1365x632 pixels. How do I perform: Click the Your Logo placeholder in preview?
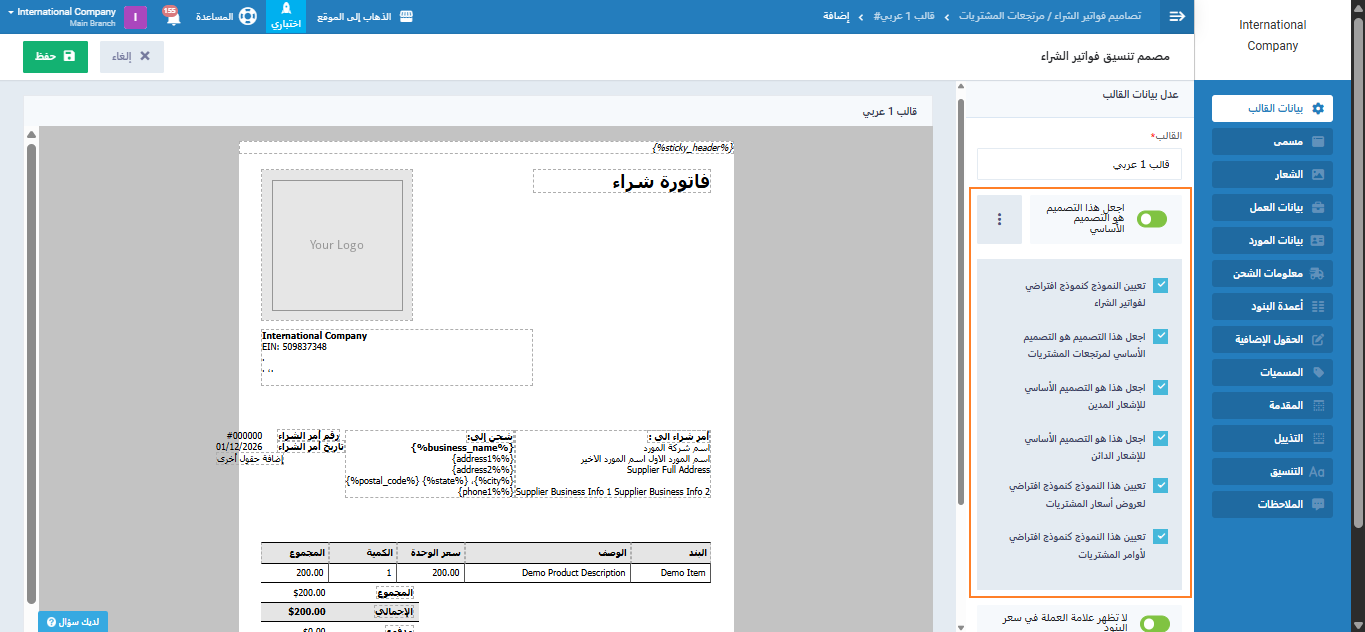point(336,245)
